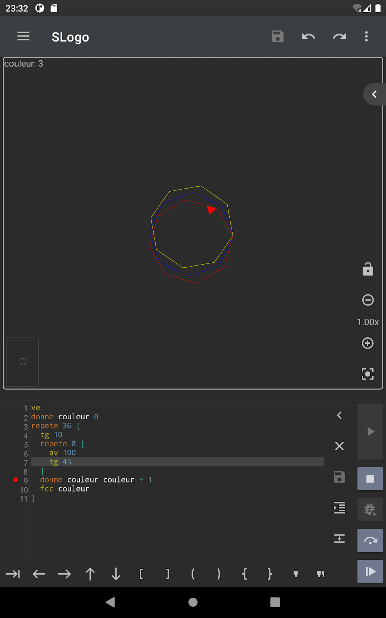Clear the editor with the X icon

339,446
